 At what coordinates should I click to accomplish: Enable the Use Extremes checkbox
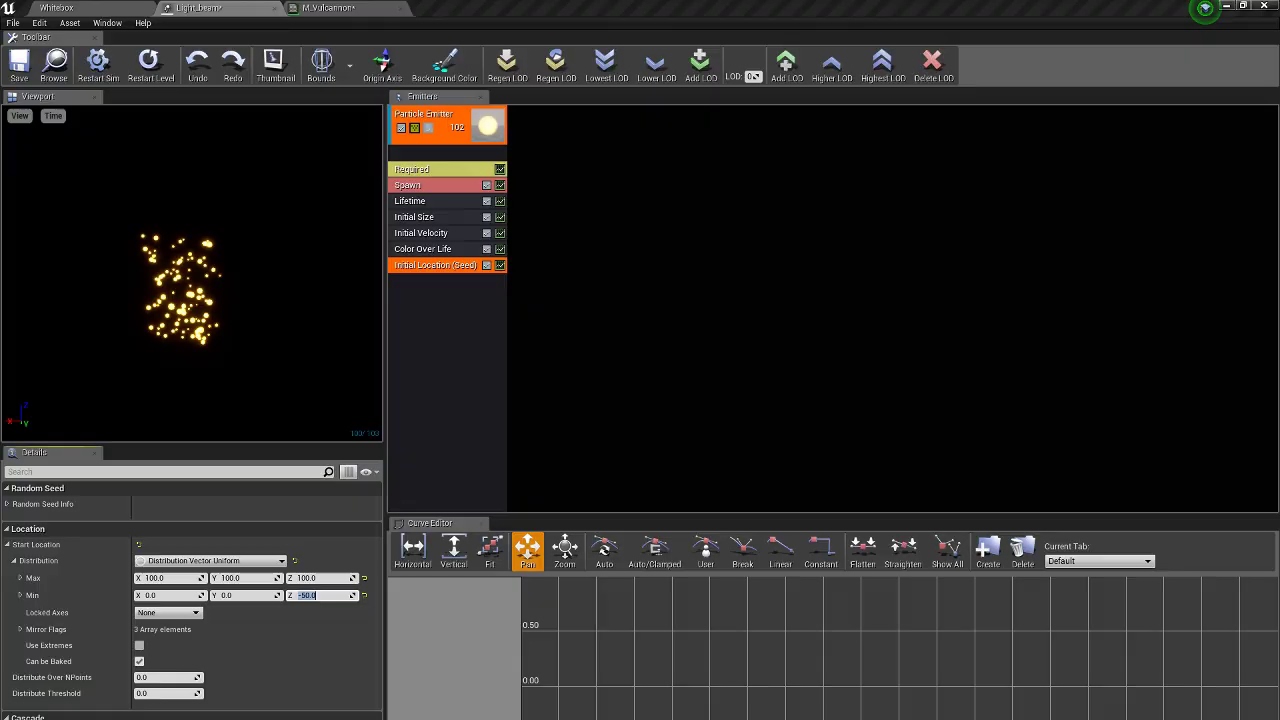pyautogui.click(x=139, y=645)
